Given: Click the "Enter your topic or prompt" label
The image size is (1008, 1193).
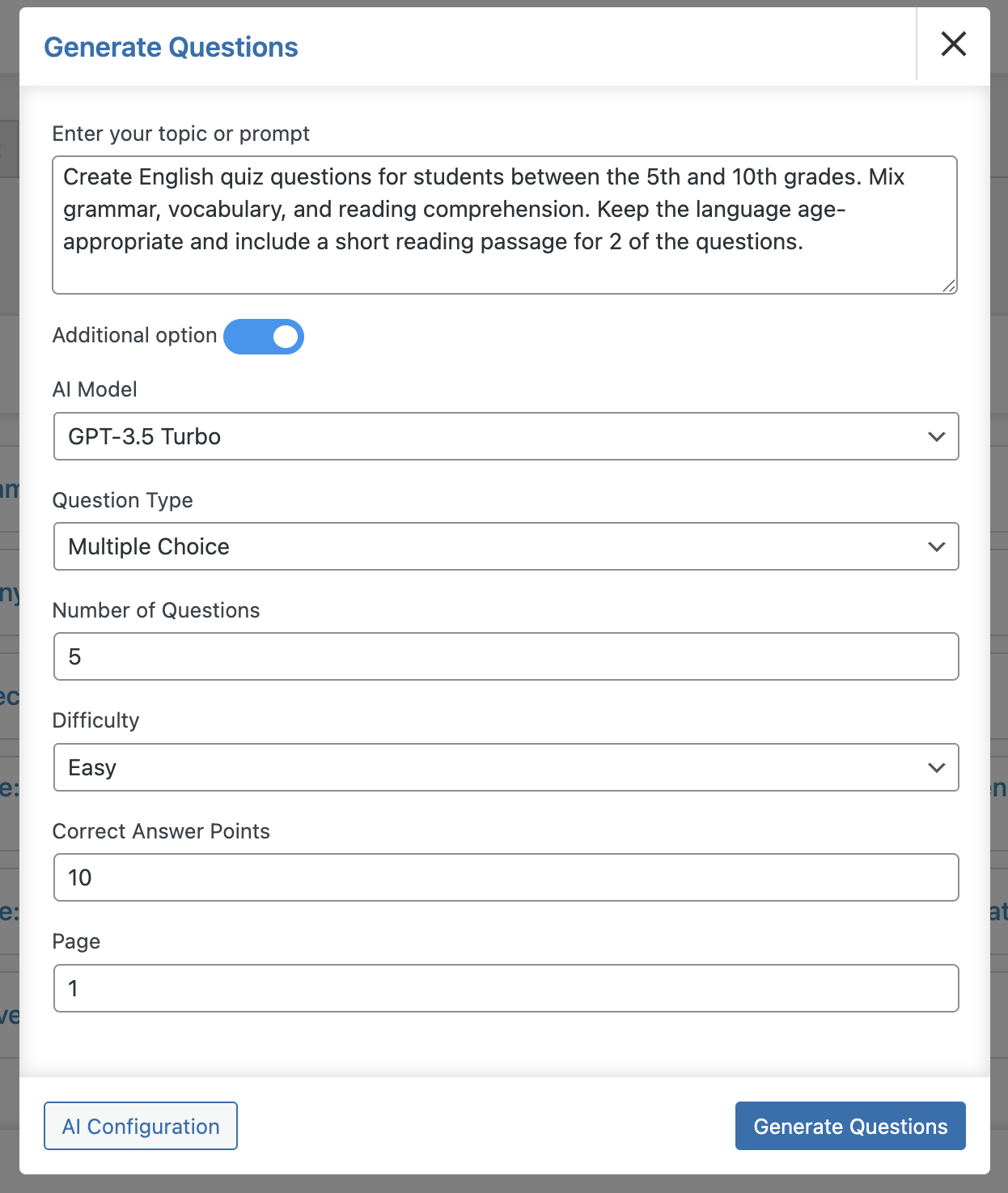Looking at the screenshot, I should 181,134.
